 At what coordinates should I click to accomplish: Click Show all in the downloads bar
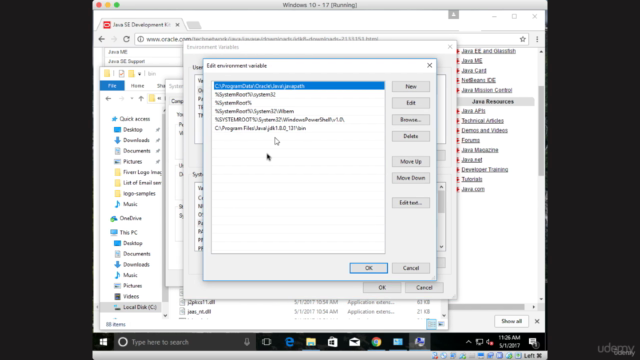coord(511,321)
